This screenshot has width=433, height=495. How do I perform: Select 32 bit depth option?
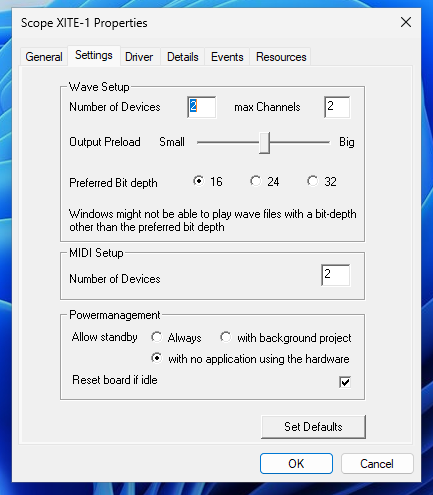(313, 181)
